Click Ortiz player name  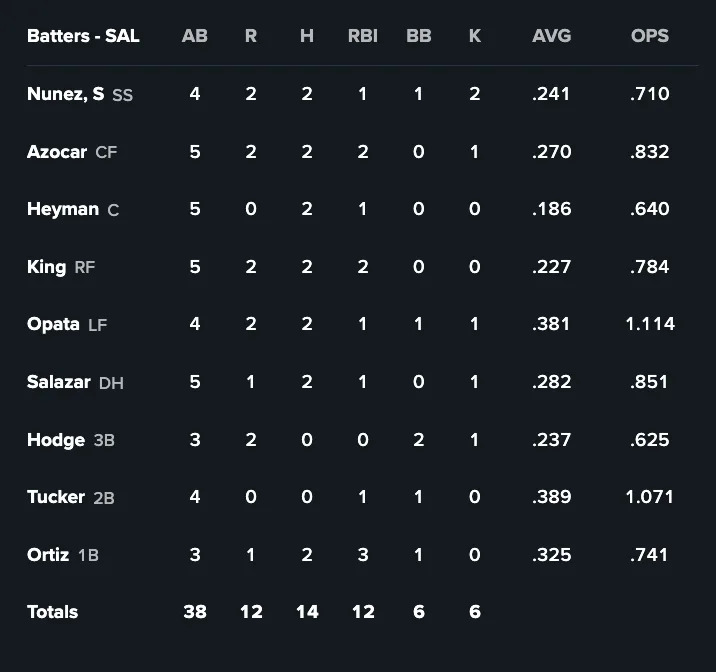coord(48,554)
